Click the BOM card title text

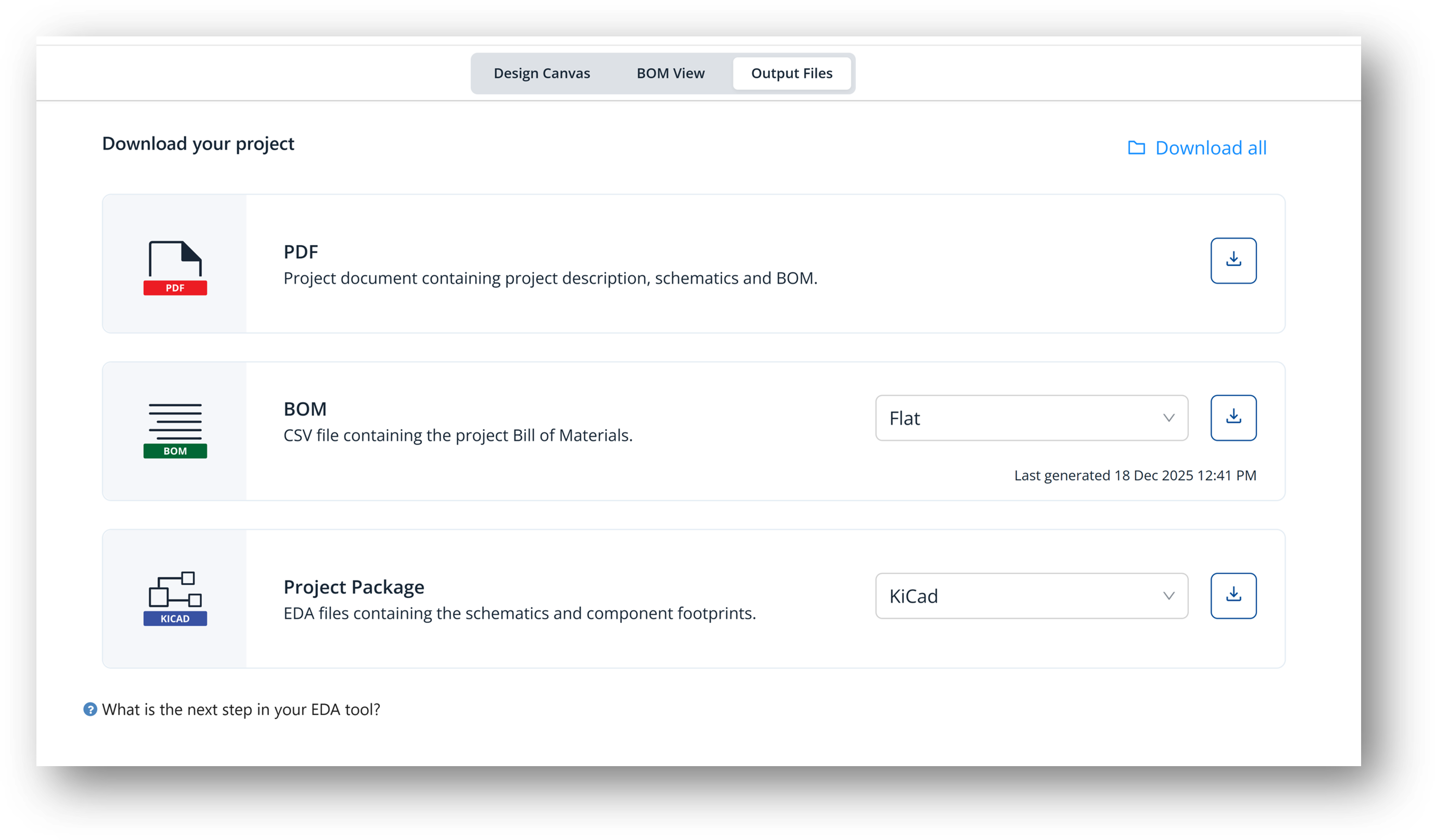pos(305,409)
